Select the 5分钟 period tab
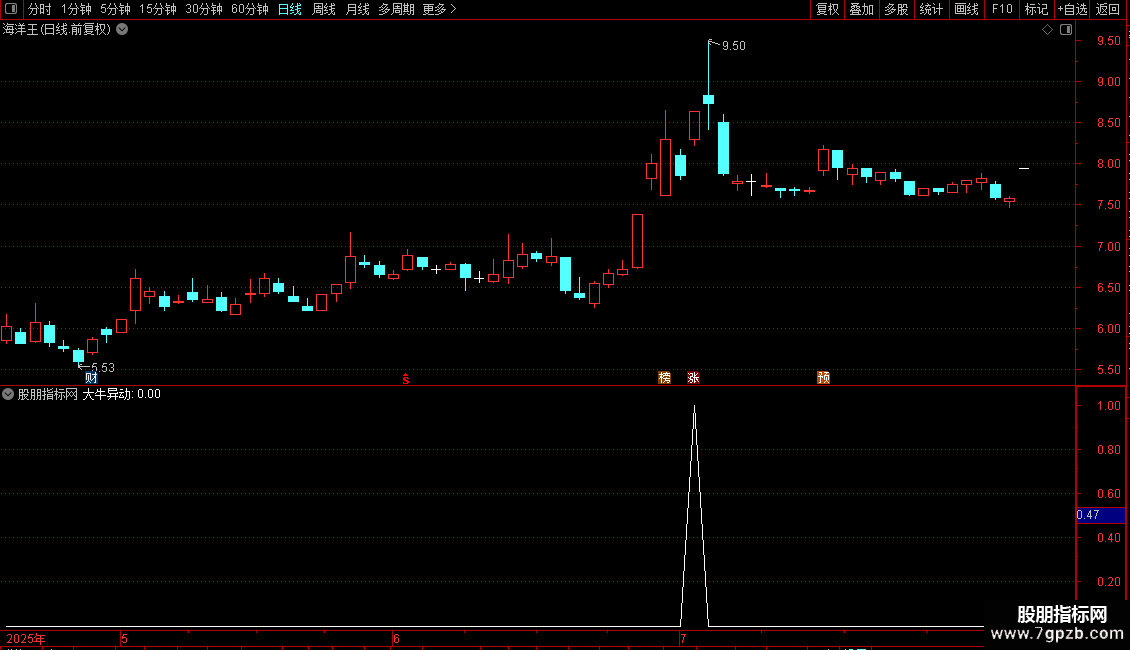The height and width of the screenshot is (650, 1130). [115, 9]
